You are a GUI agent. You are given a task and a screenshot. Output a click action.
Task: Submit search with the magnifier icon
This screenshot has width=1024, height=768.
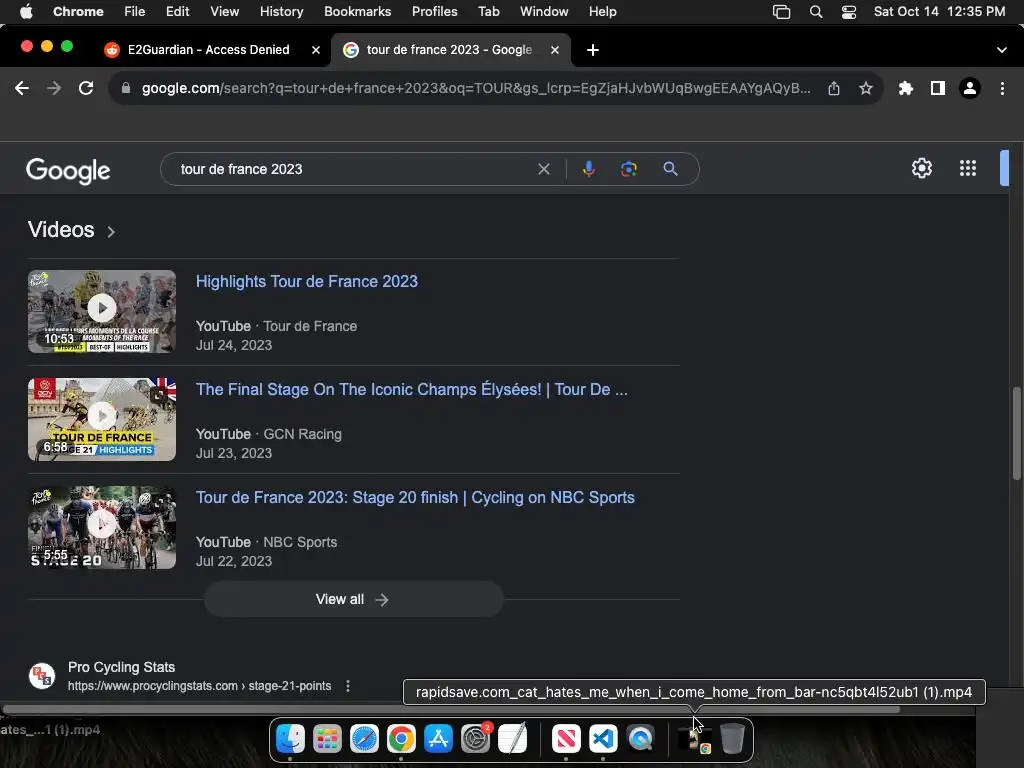point(670,169)
